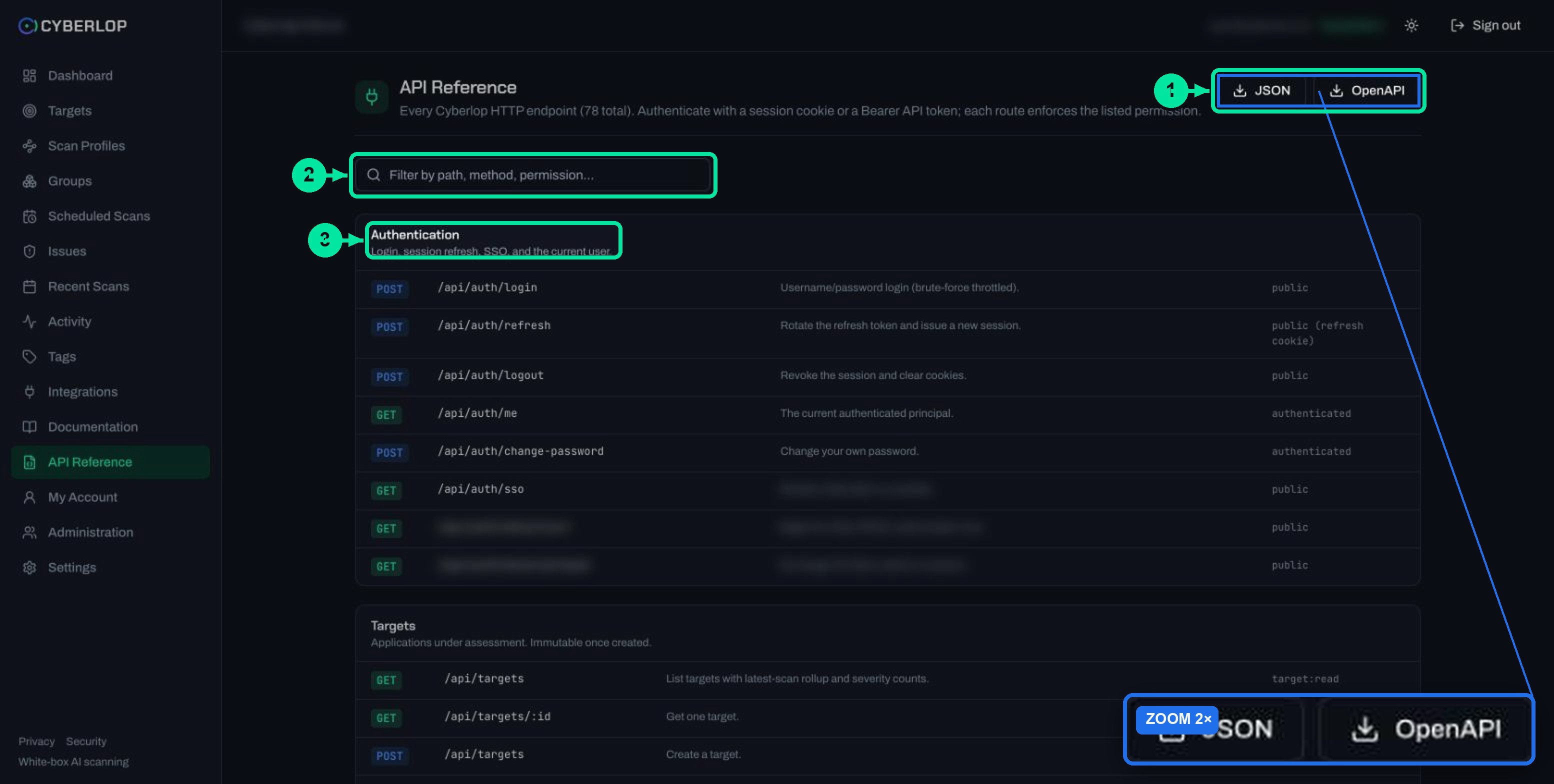Image resolution: width=1554 pixels, height=784 pixels.
Task: Click the /api/auth/login endpoint path
Action: click(x=487, y=287)
